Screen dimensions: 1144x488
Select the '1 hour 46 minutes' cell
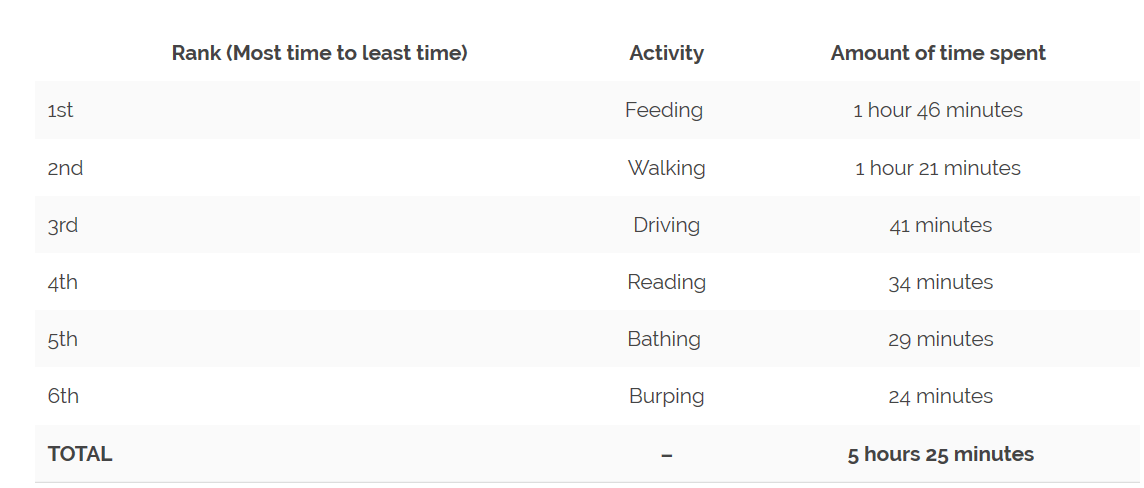pyautogui.click(x=938, y=110)
